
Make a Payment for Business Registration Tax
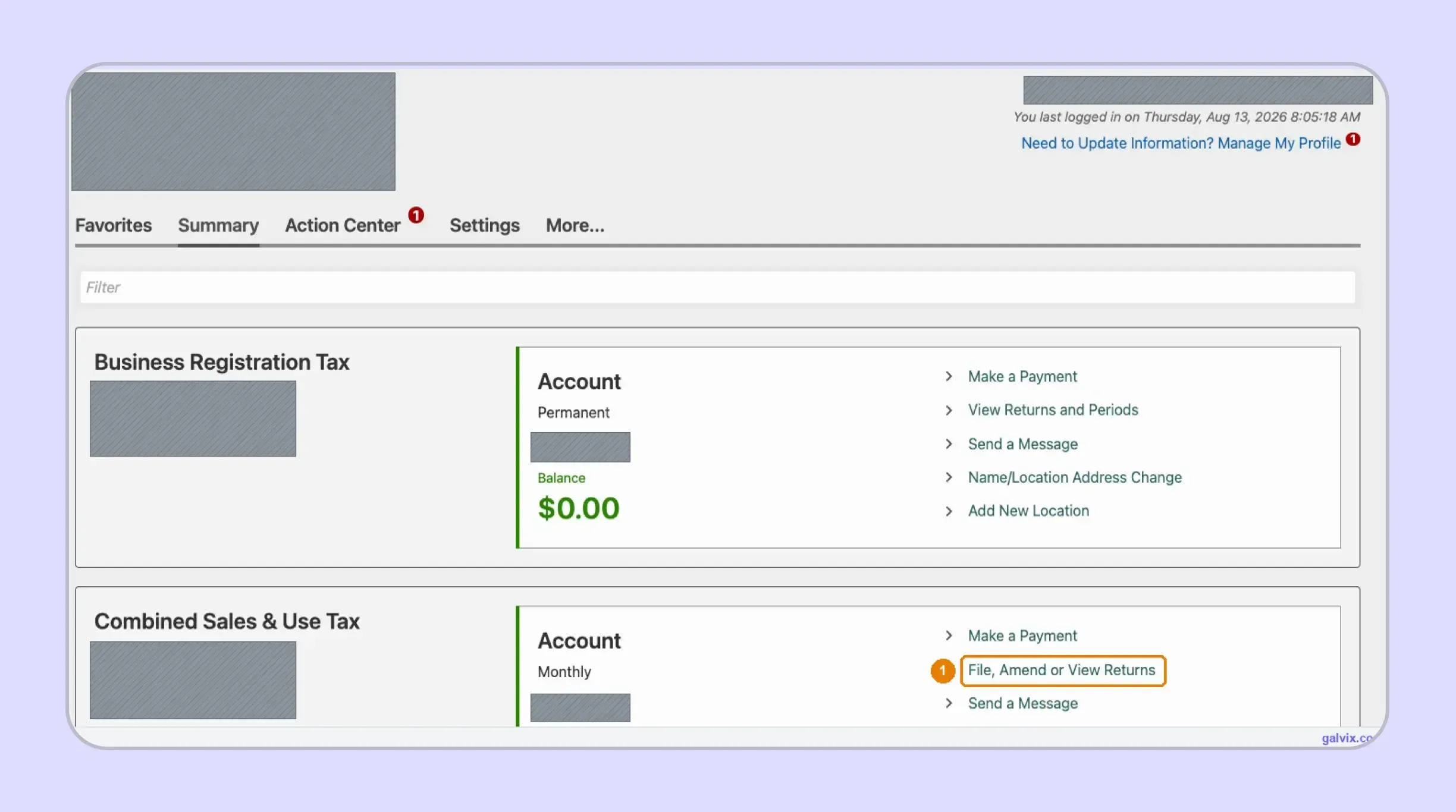tap(1022, 376)
